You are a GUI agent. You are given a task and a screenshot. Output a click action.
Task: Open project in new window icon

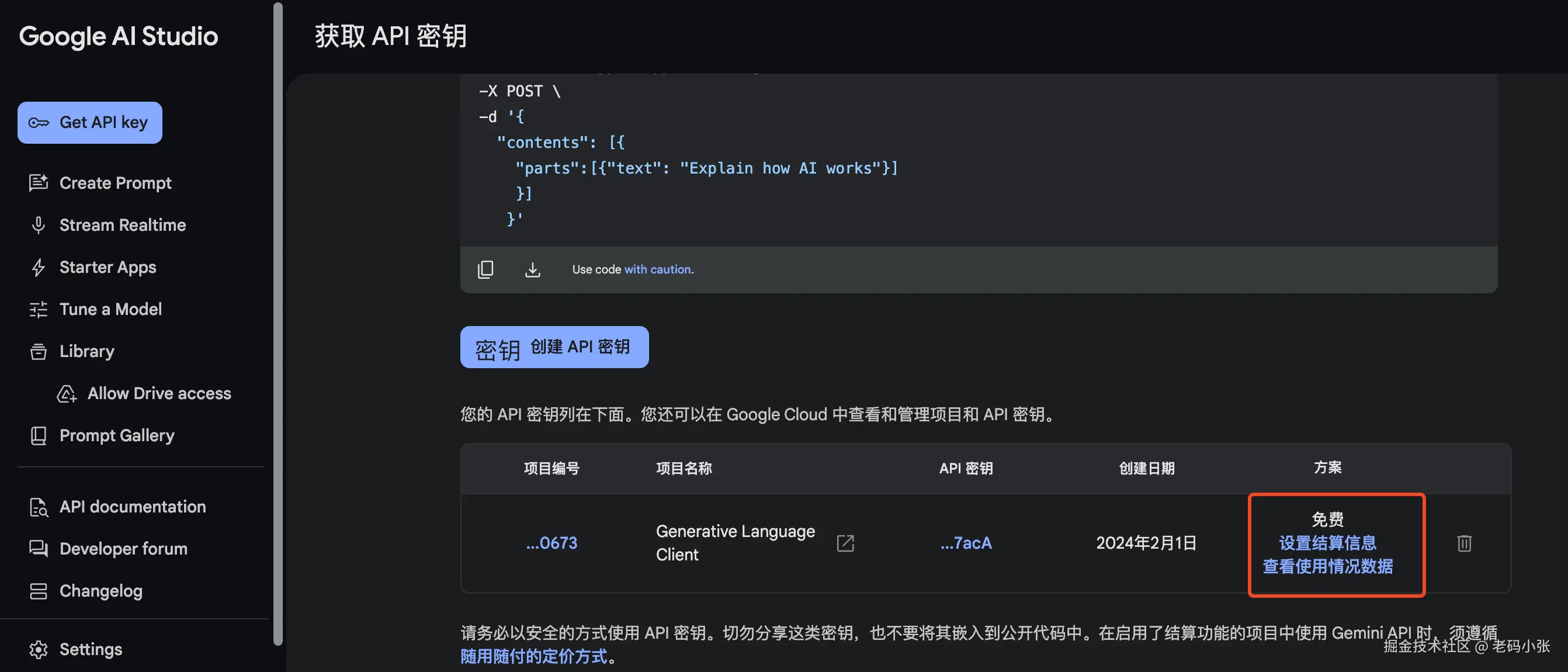(845, 543)
